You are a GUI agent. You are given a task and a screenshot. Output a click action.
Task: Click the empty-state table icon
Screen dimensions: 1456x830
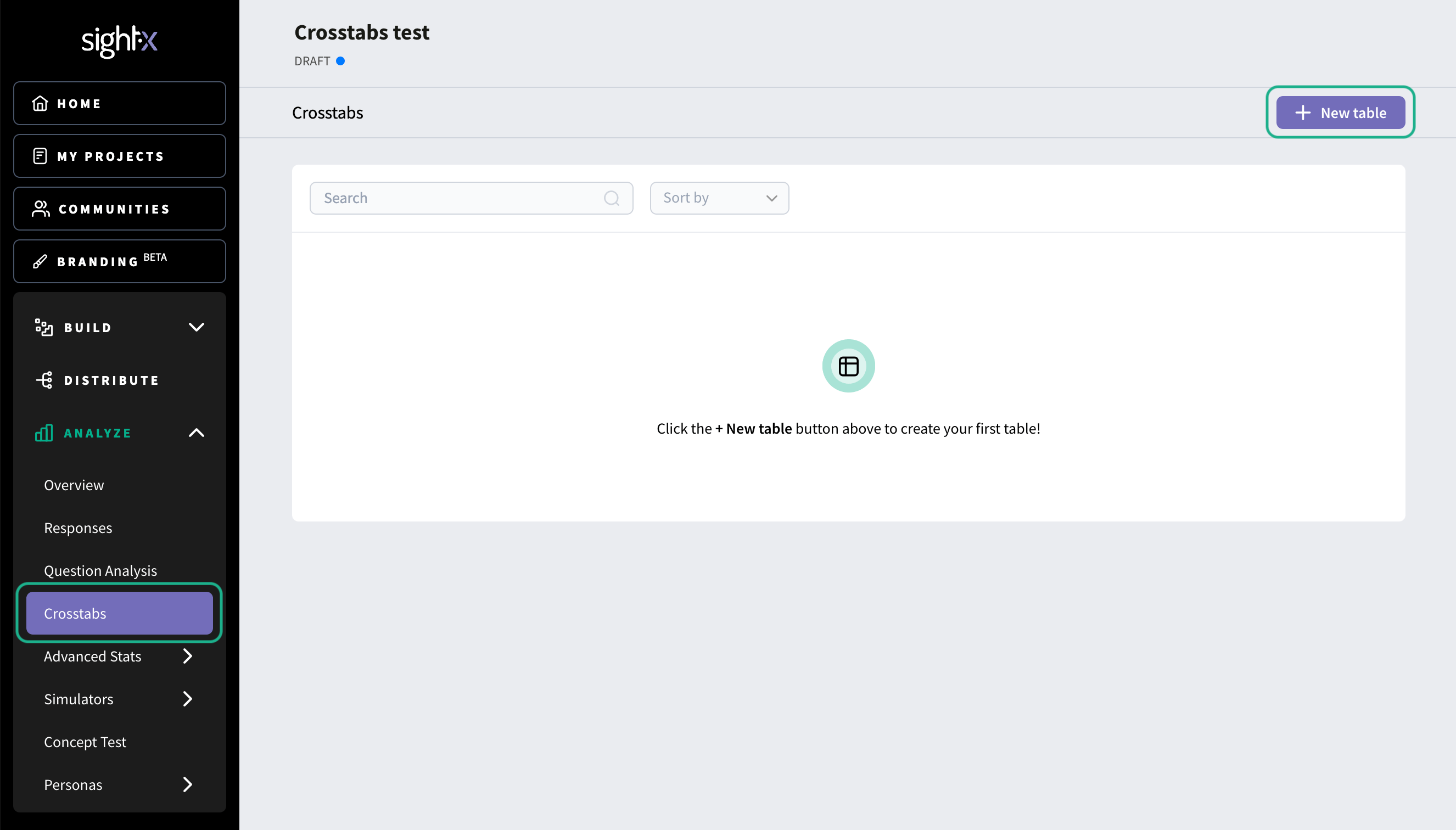(848, 366)
